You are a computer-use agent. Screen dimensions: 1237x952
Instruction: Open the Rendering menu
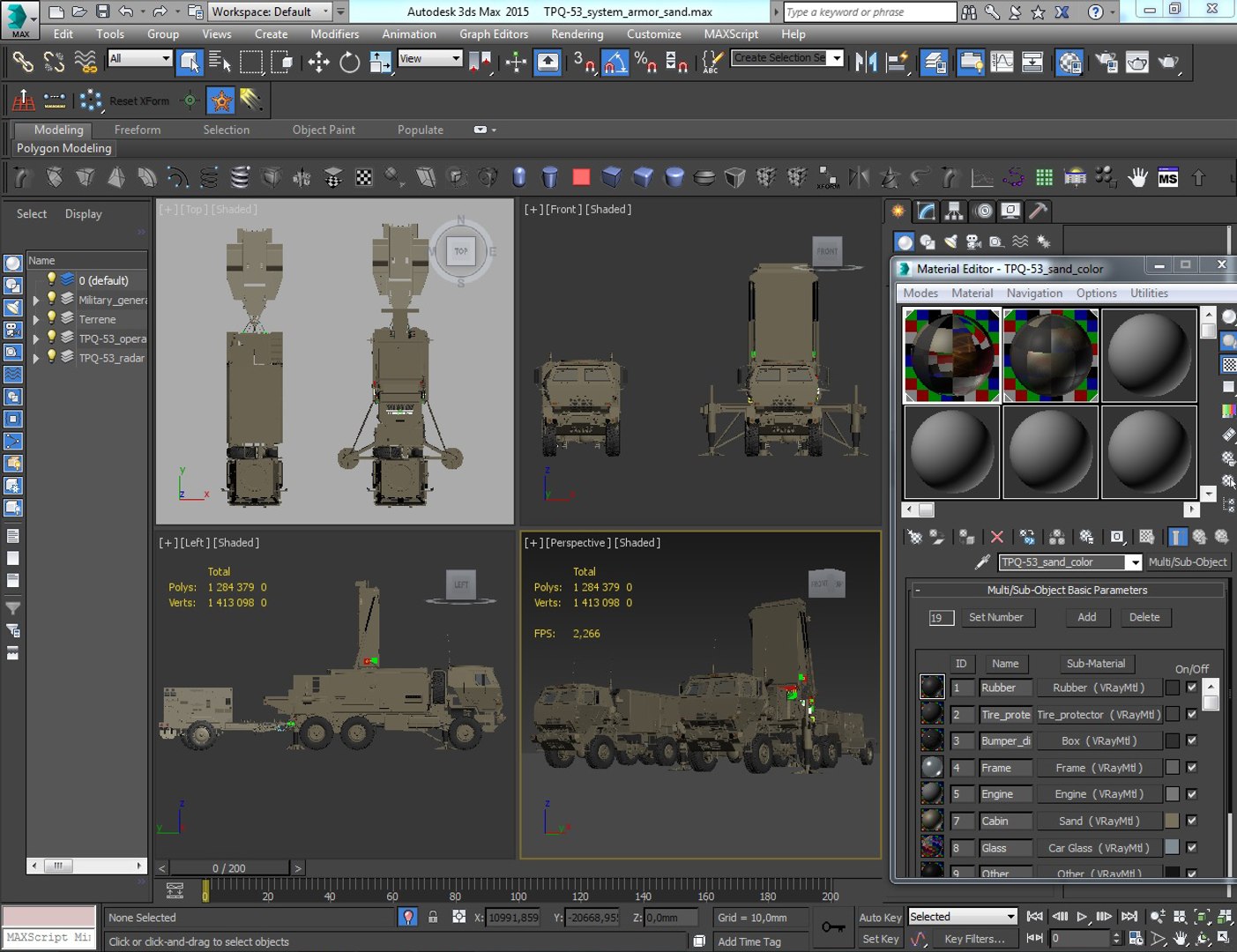pos(578,33)
